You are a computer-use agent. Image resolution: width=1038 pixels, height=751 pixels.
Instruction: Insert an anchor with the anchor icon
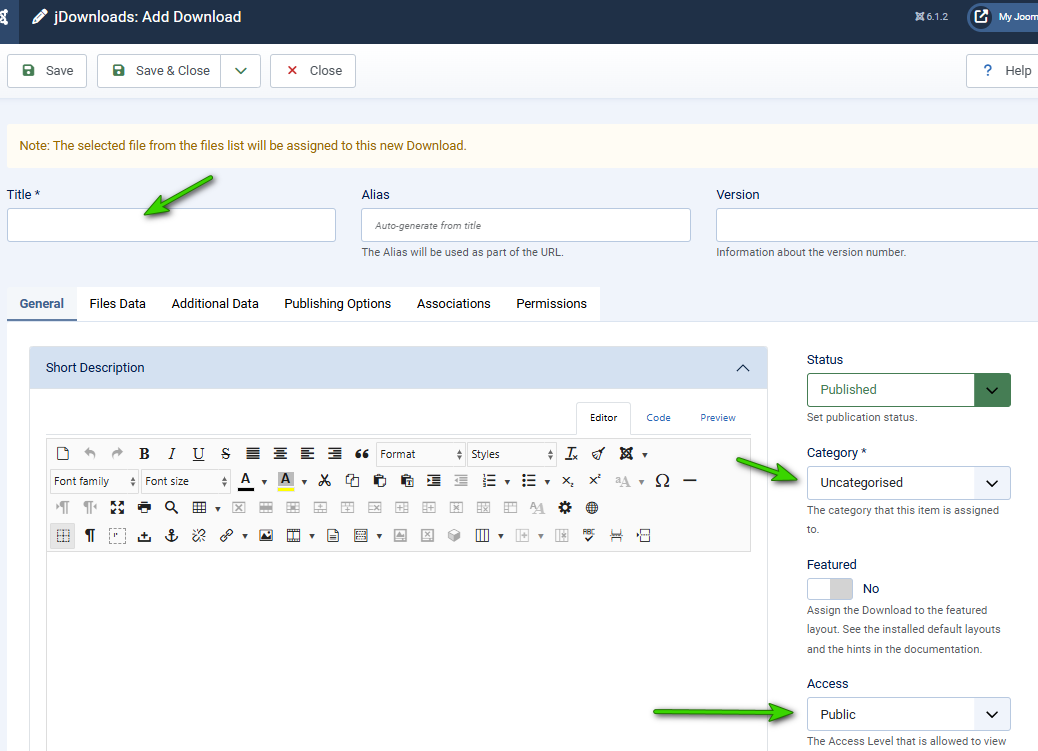[x=171, y=536]
